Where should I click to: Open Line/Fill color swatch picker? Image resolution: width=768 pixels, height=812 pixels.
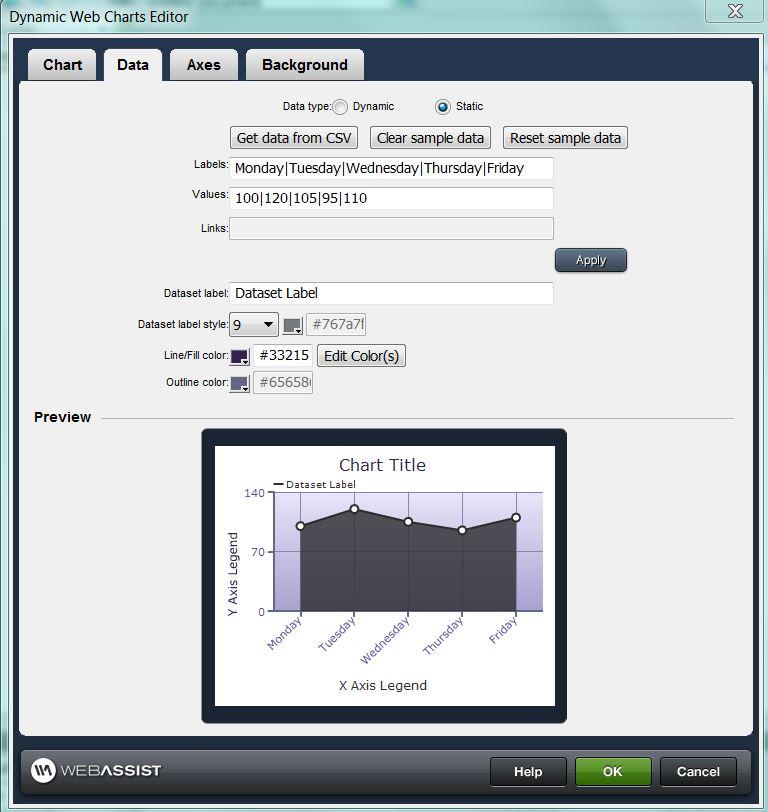tap(240, 357)
